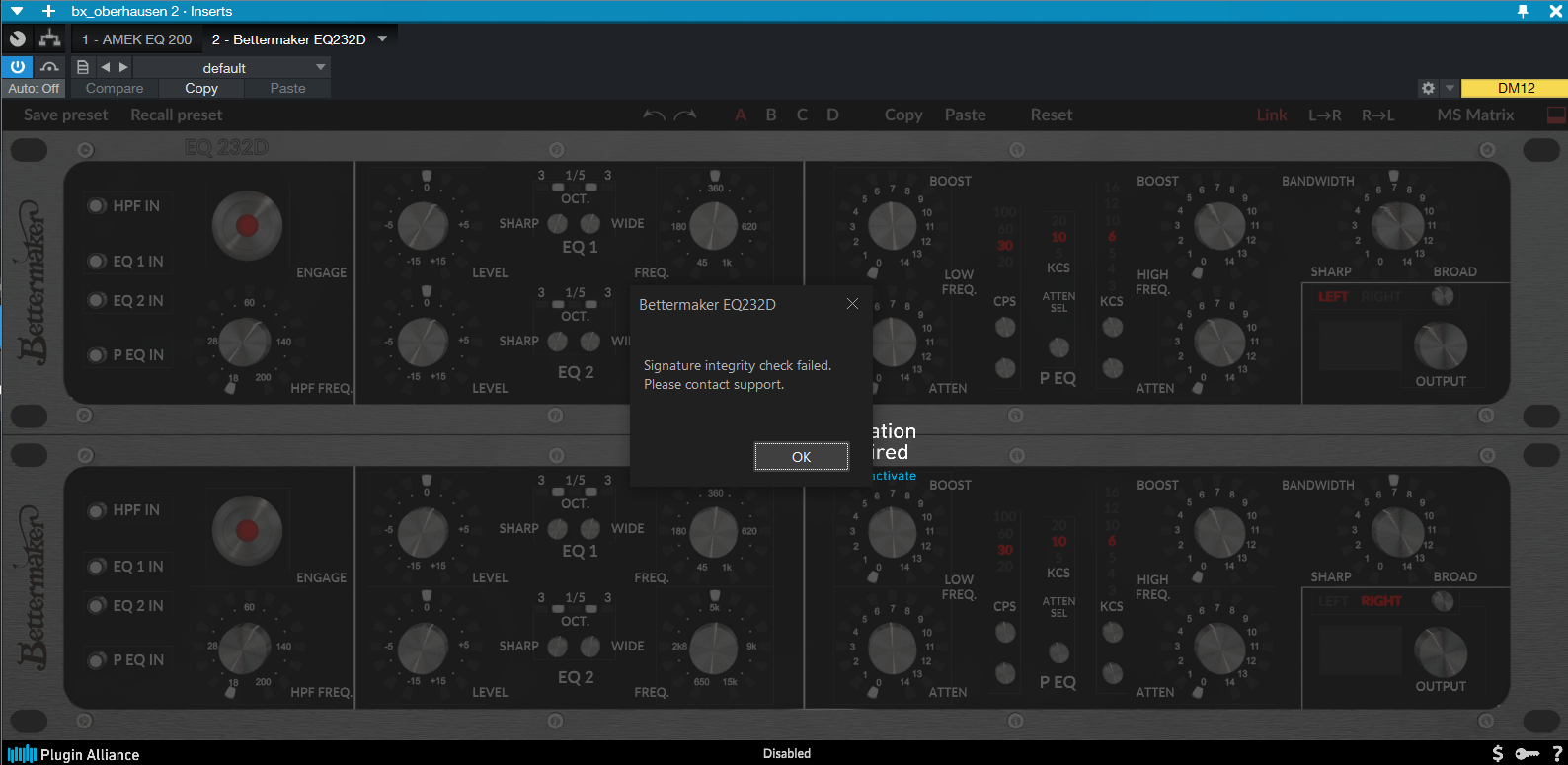1568x765 pixels.
Task: Toggle the Link channels option
Action: (1272, 115)
